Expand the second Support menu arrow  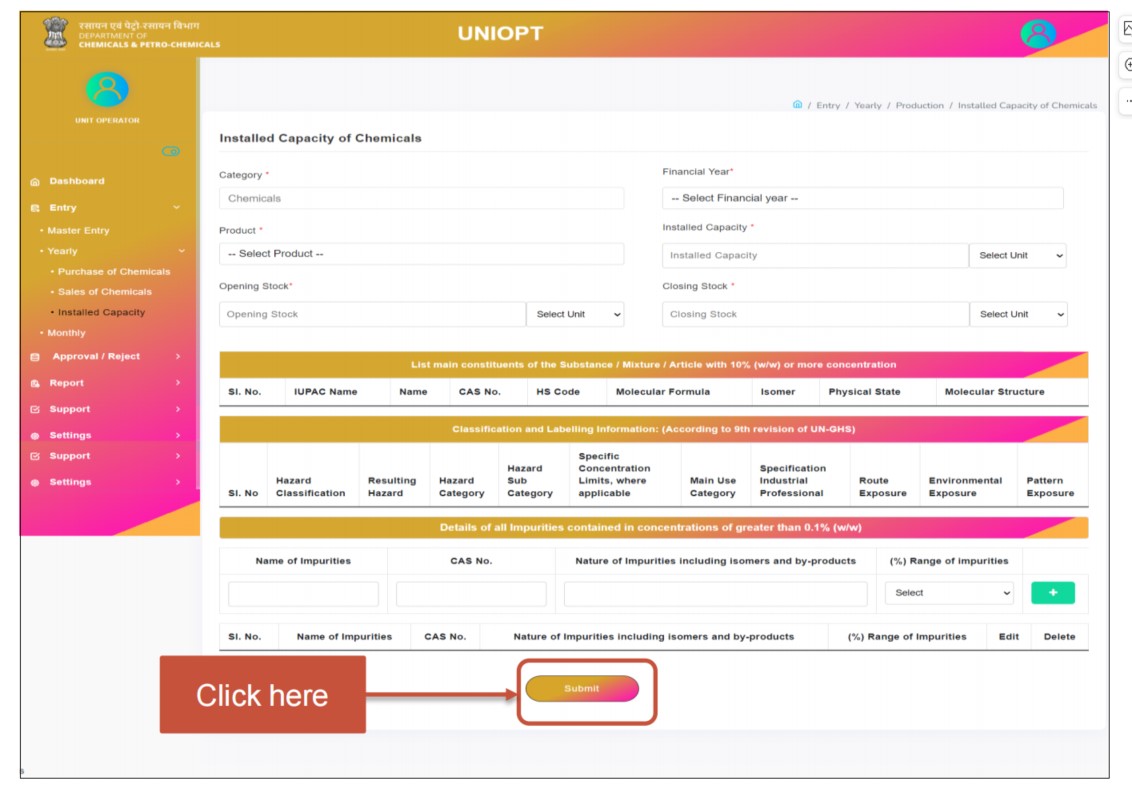click(178, 456)
